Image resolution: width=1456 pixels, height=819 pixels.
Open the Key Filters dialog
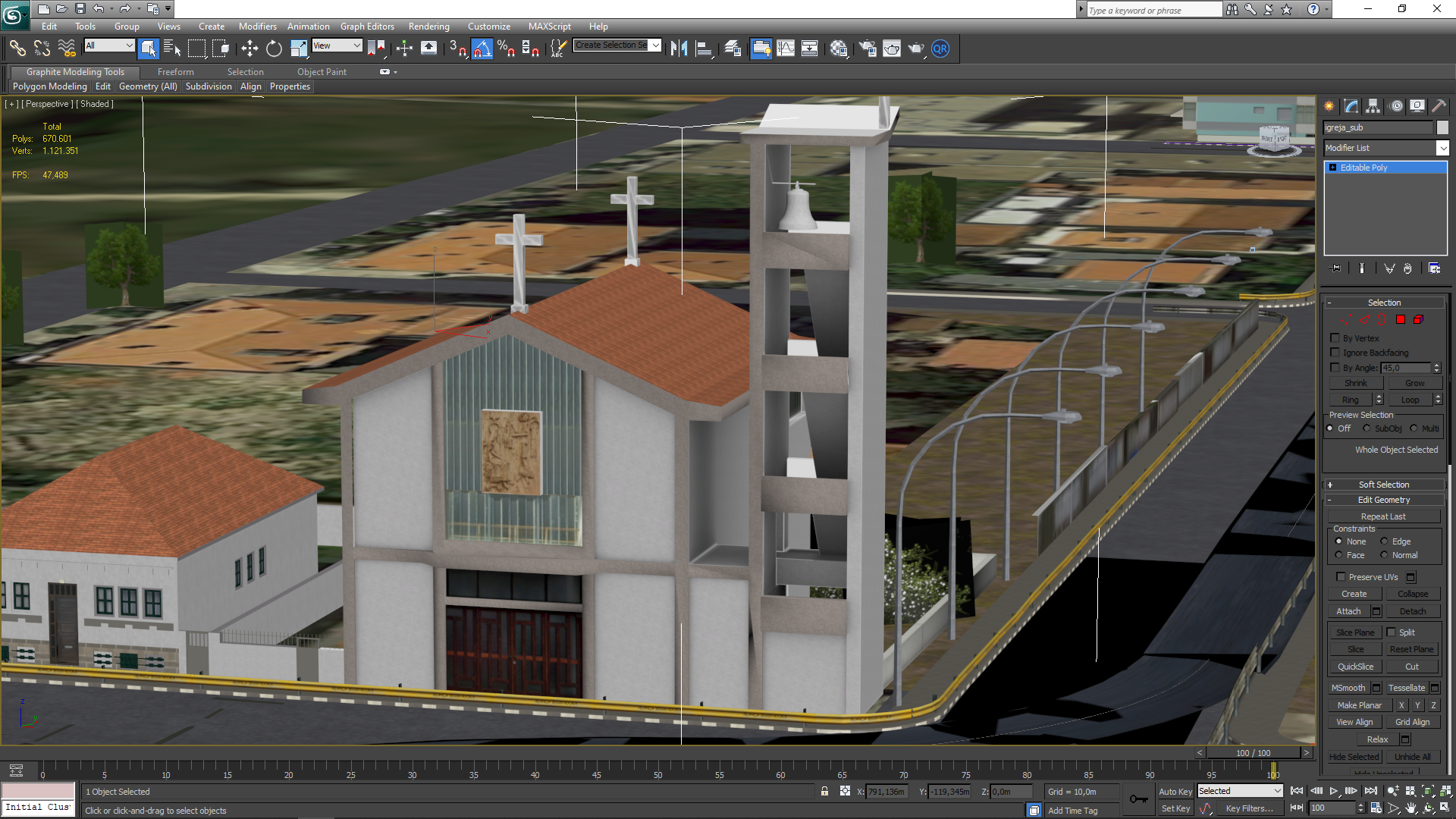tap(1249, 808)
